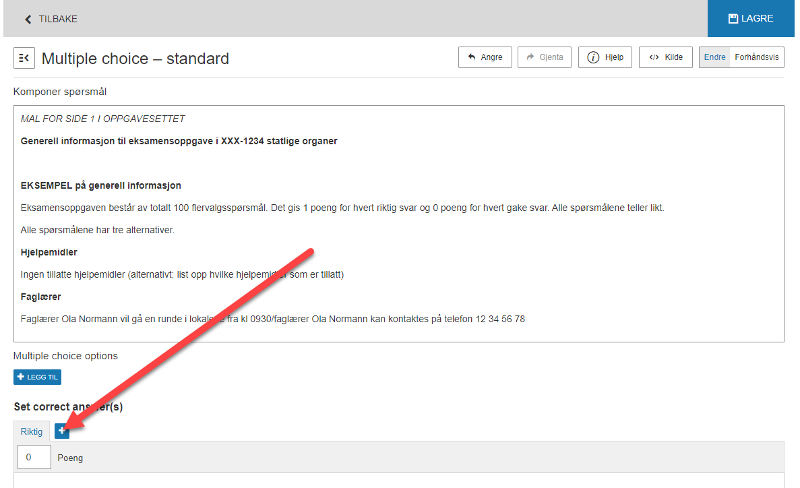Click the 'MAL FOR SIDE 1 I OPPGAVESETTET' line

pos(103,118)
